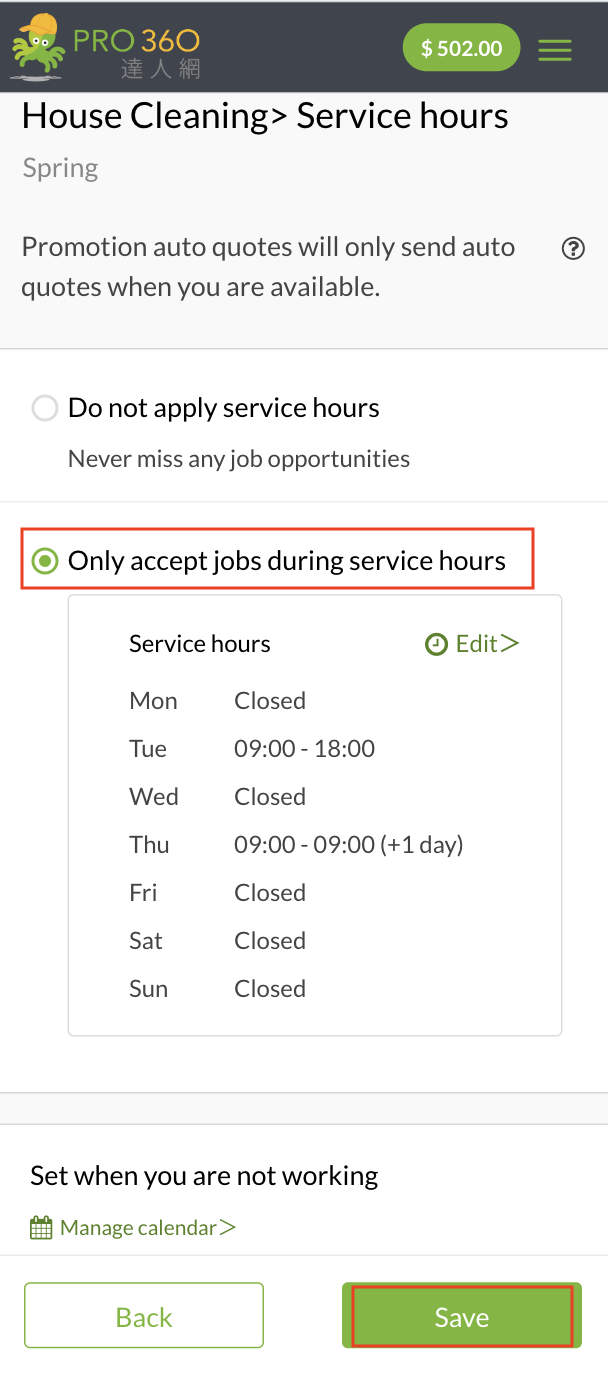The image size is (608, 1374).
Task: Click the chevron arrow after Edit
Action: coord(510,644)
